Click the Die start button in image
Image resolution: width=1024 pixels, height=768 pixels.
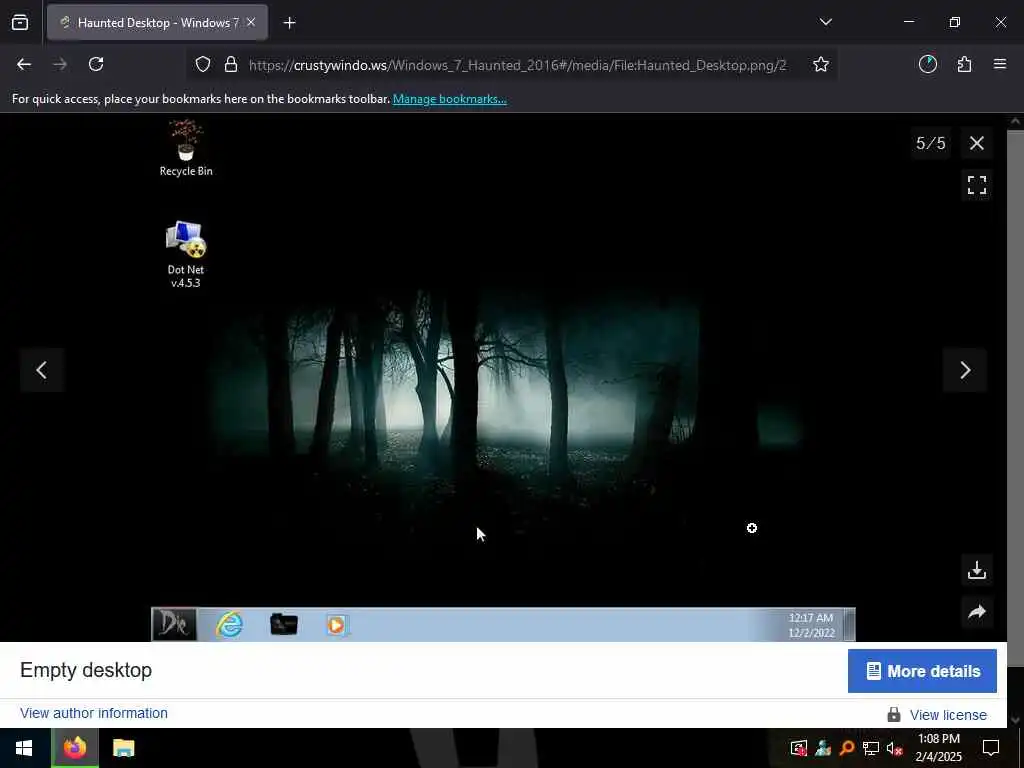tap(174, 624)
